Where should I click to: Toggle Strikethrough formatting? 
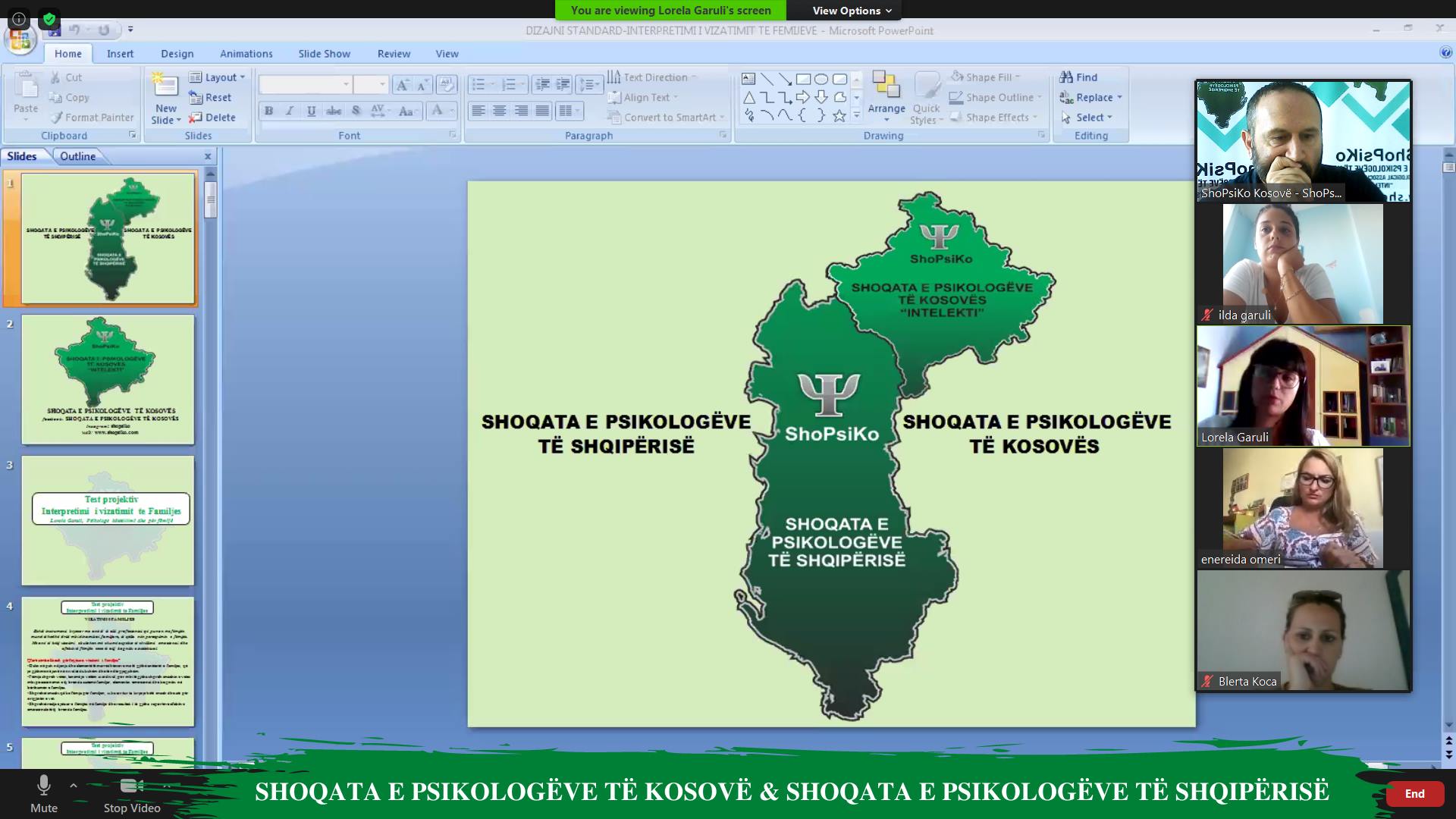pyautogui.click(x=334, y=111)
